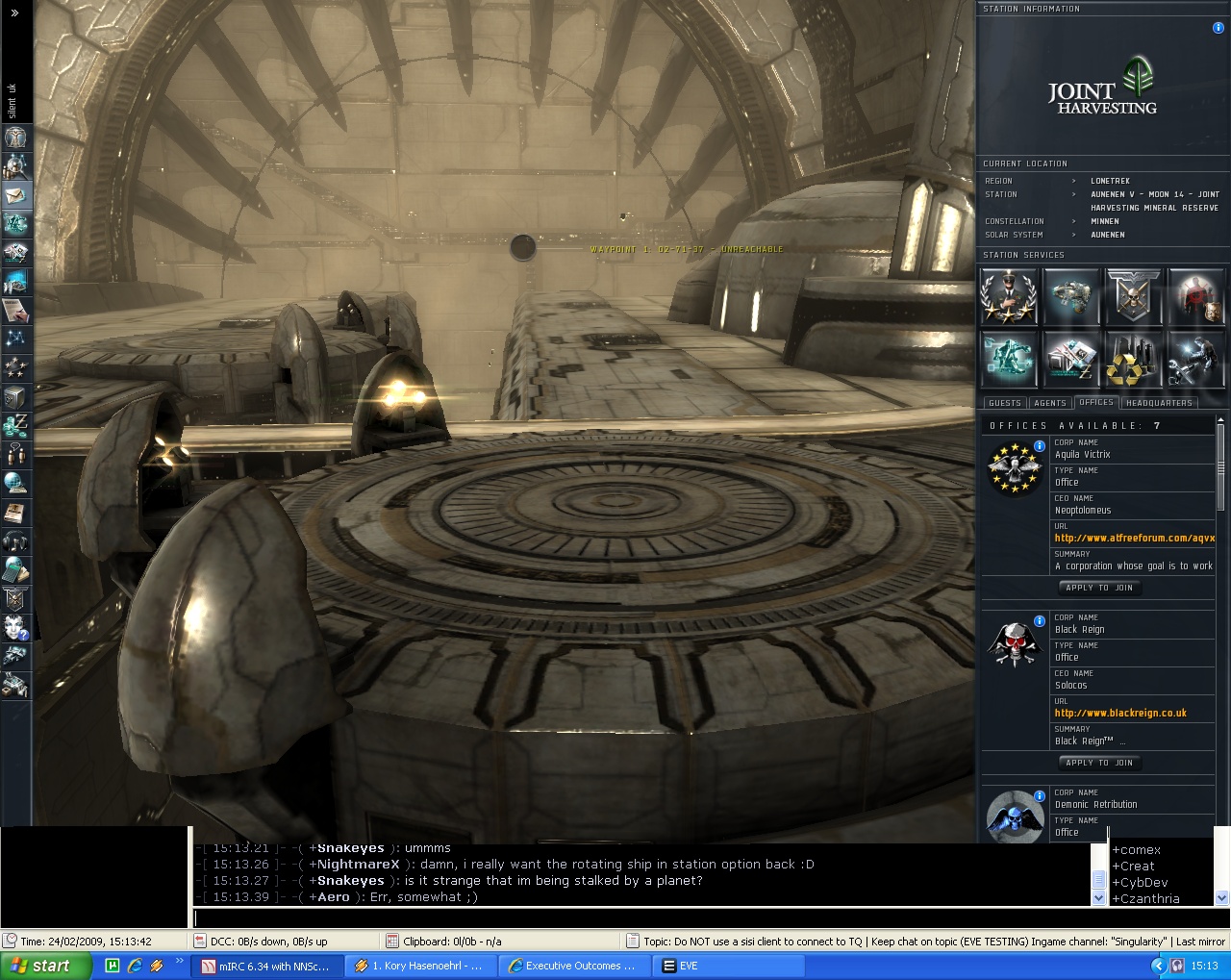
Task: Expand hidden system tray icons
Action: coord(1157,966)
